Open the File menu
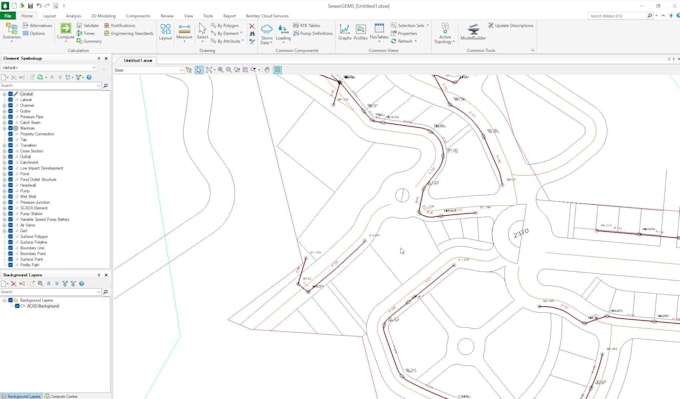 (8, 16)
